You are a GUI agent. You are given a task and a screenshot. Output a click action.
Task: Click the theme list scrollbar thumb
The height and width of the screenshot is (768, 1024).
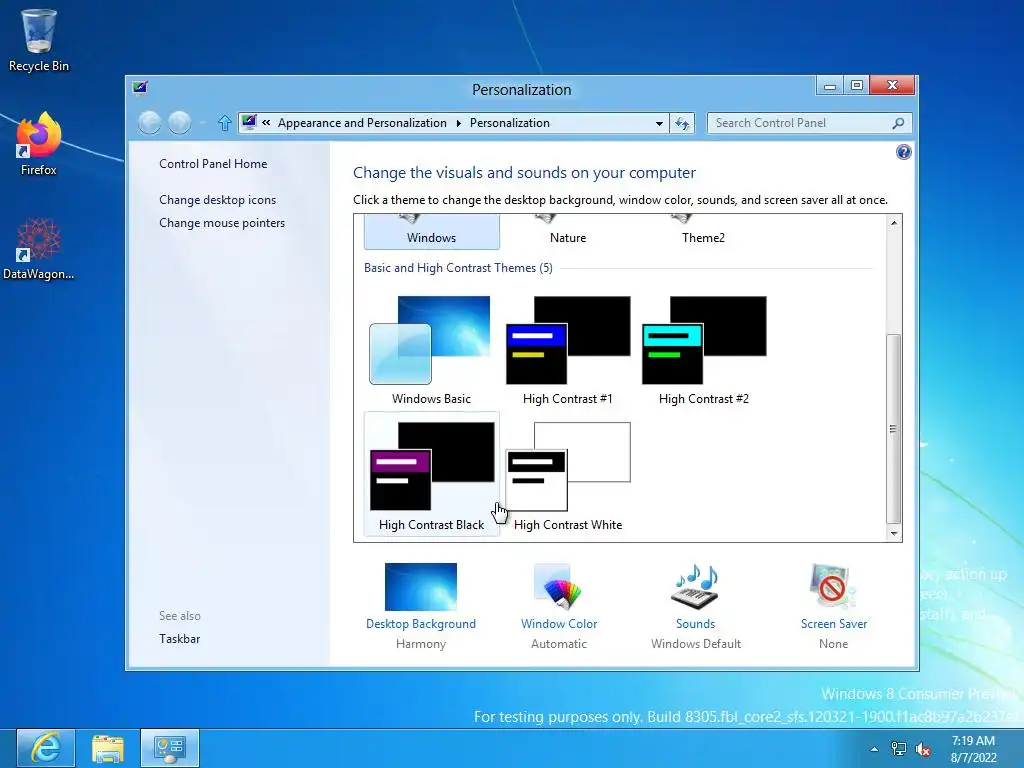[x=893, y=428]
